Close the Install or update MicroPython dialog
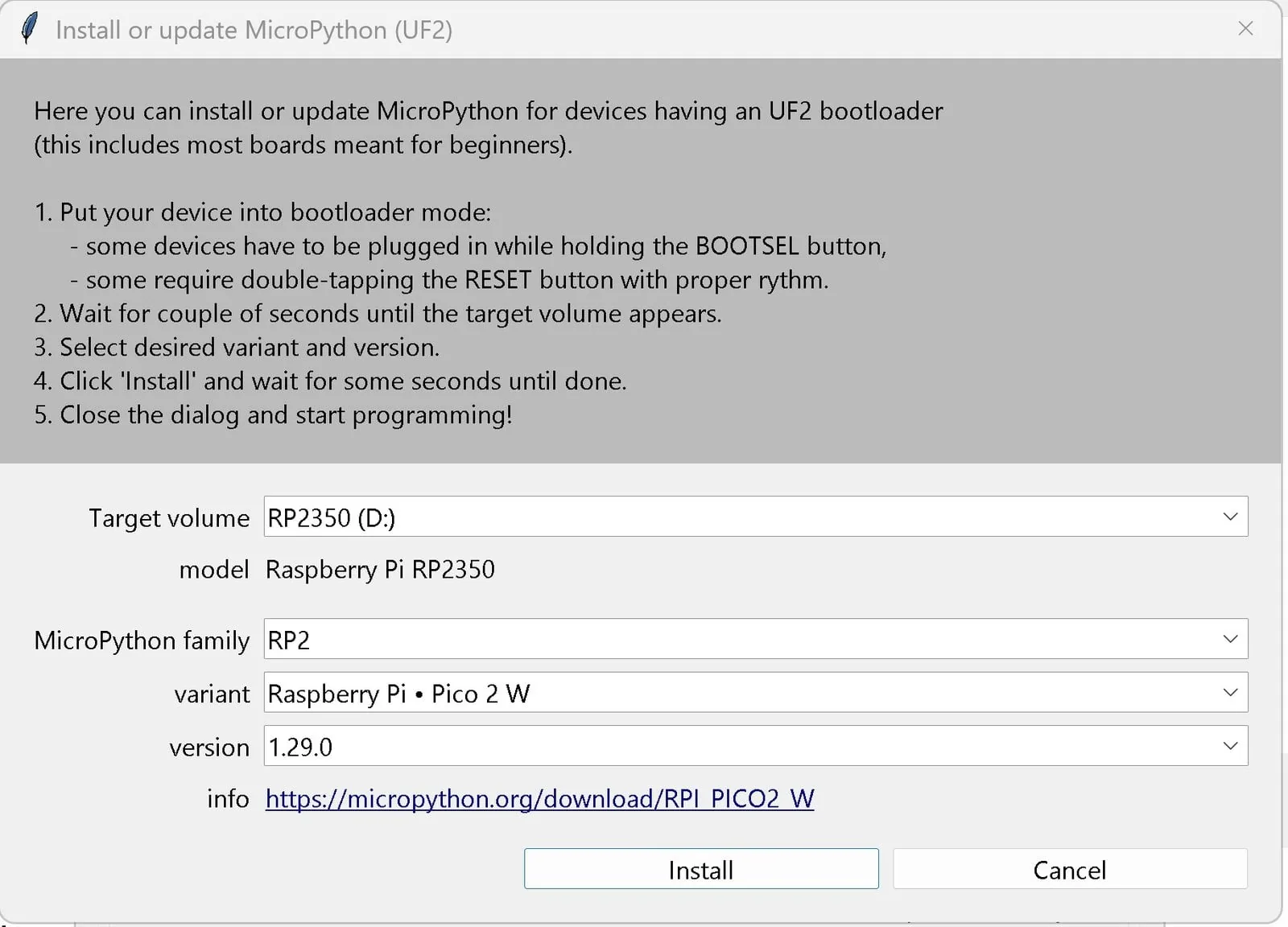The height and width of the screenshot is (927, 1288). [x=1245, y=29]
